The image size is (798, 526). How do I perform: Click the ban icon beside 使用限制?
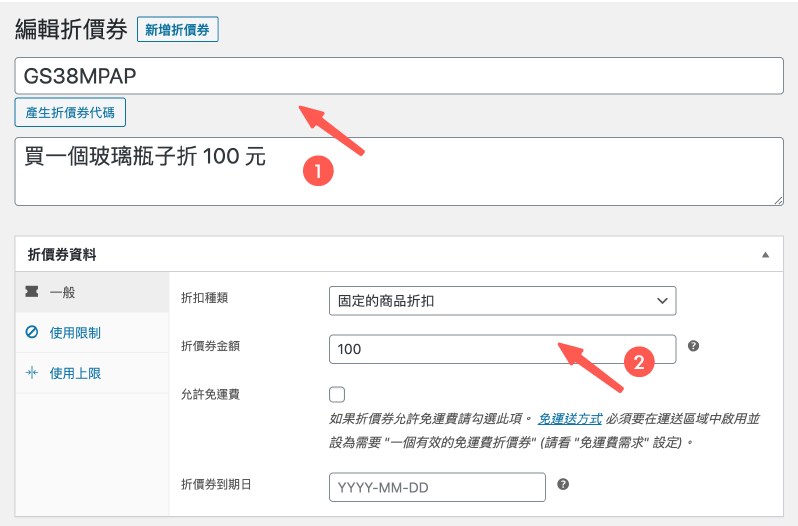click(x=32, y=332)
